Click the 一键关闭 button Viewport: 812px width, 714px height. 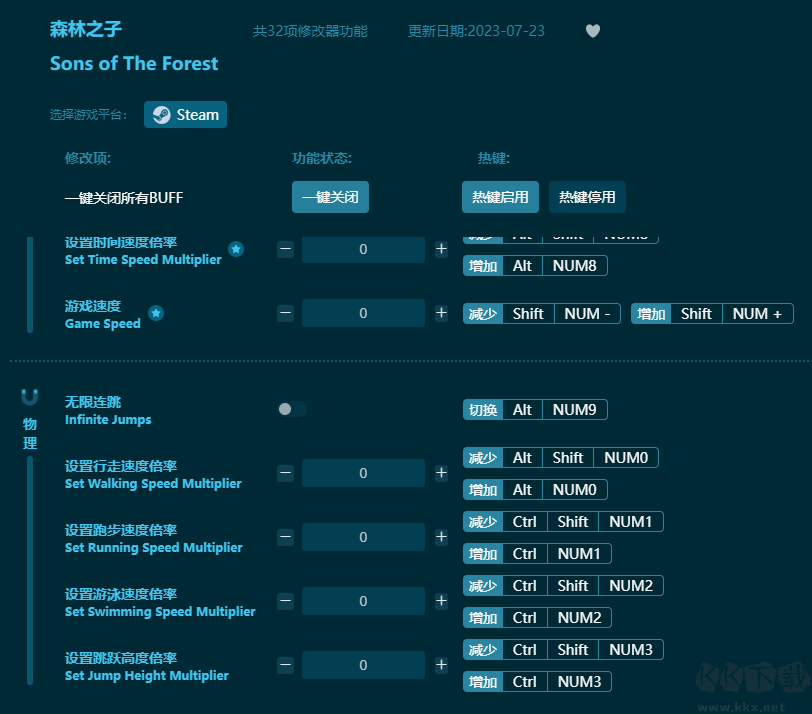point(330,197)
